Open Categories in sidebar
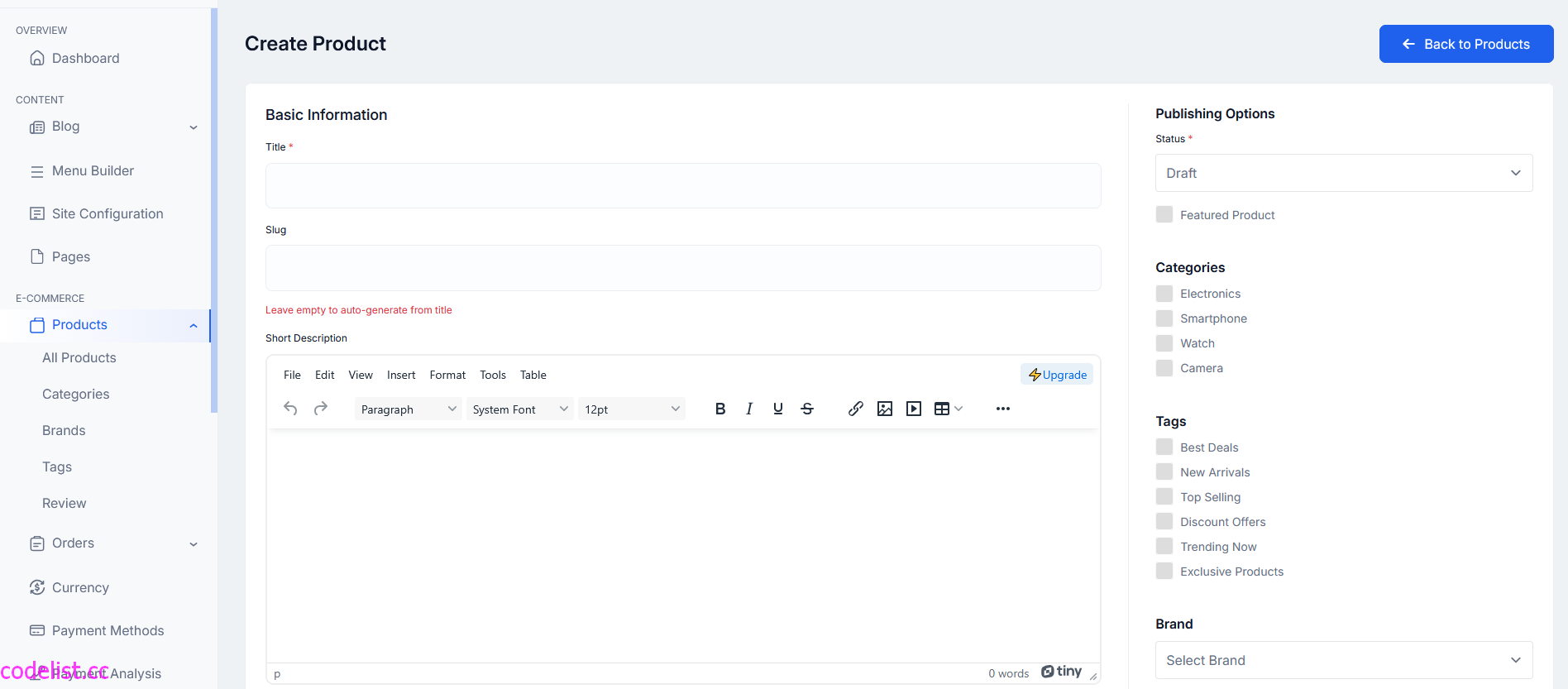Image resolution: width=1568 pixels, height=689 pixels. coord(76,394)
